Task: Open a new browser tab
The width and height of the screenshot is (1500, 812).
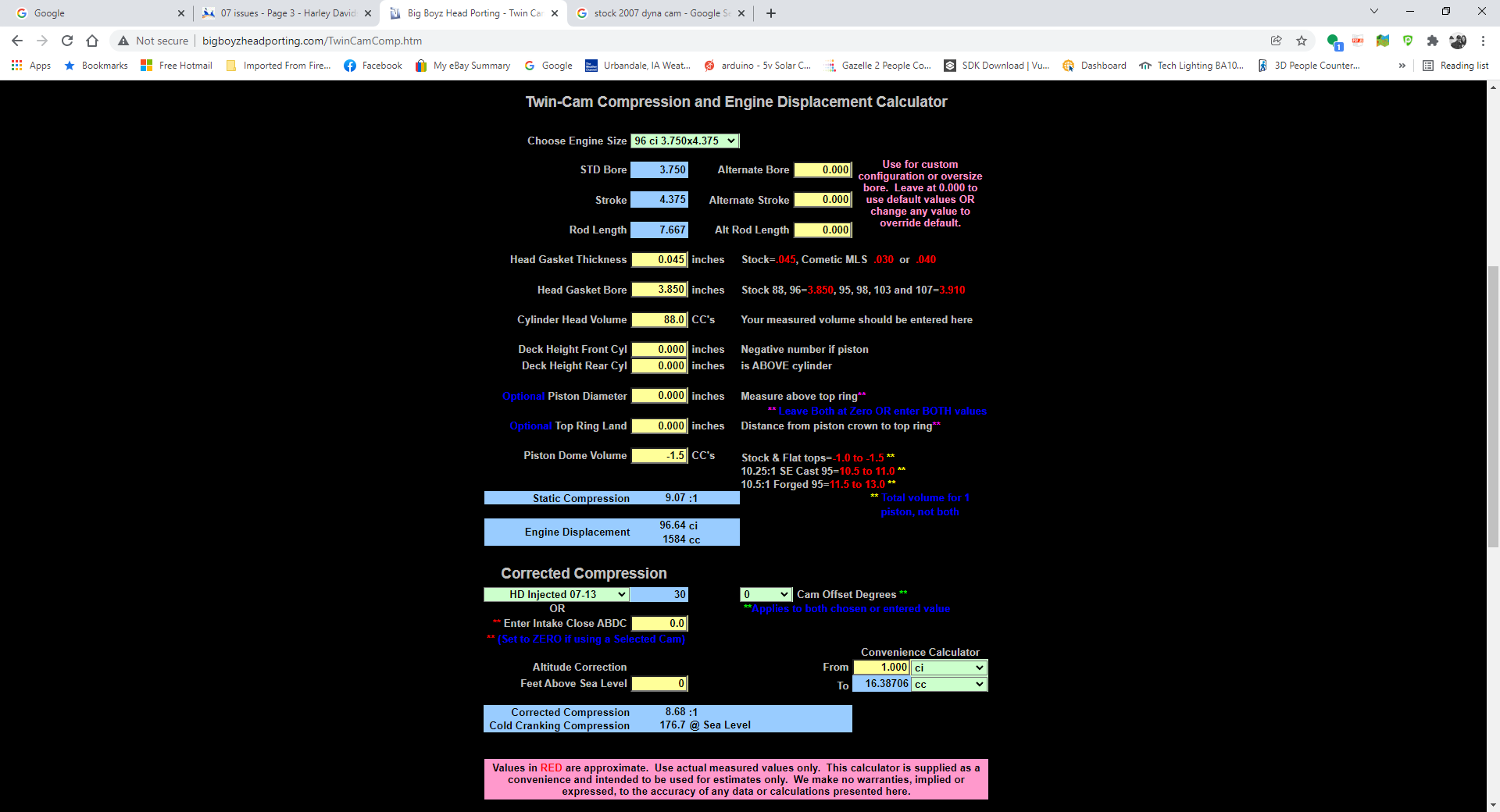Action: pos(771,13)
